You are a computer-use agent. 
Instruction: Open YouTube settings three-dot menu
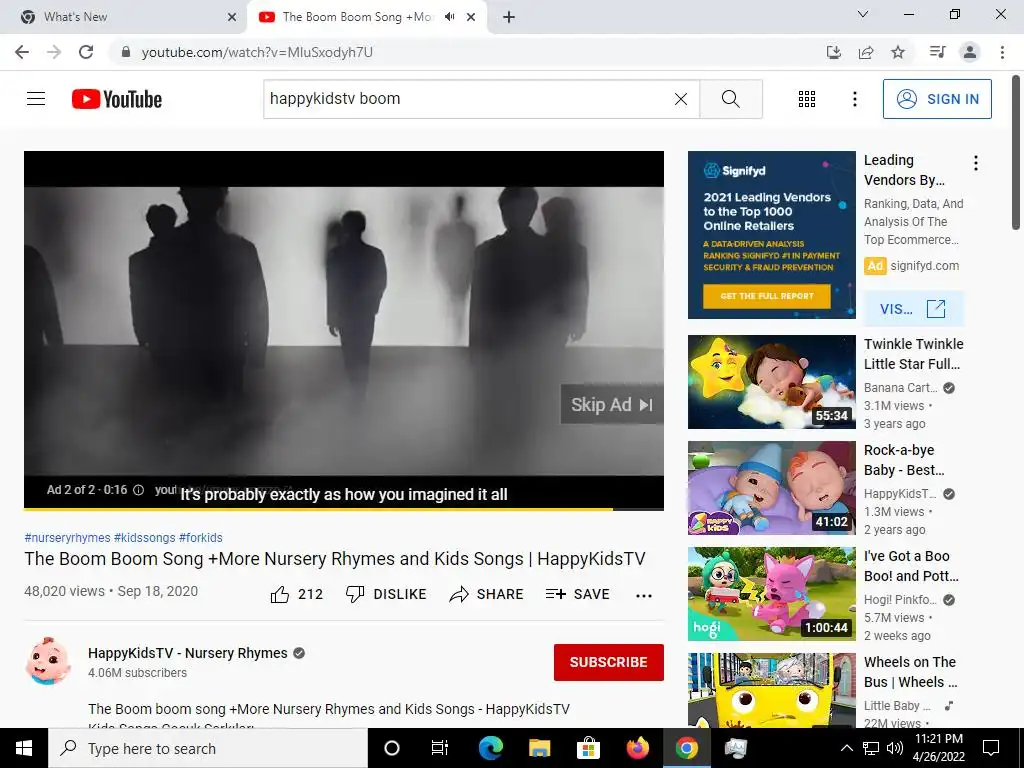[x=854, y=99]
